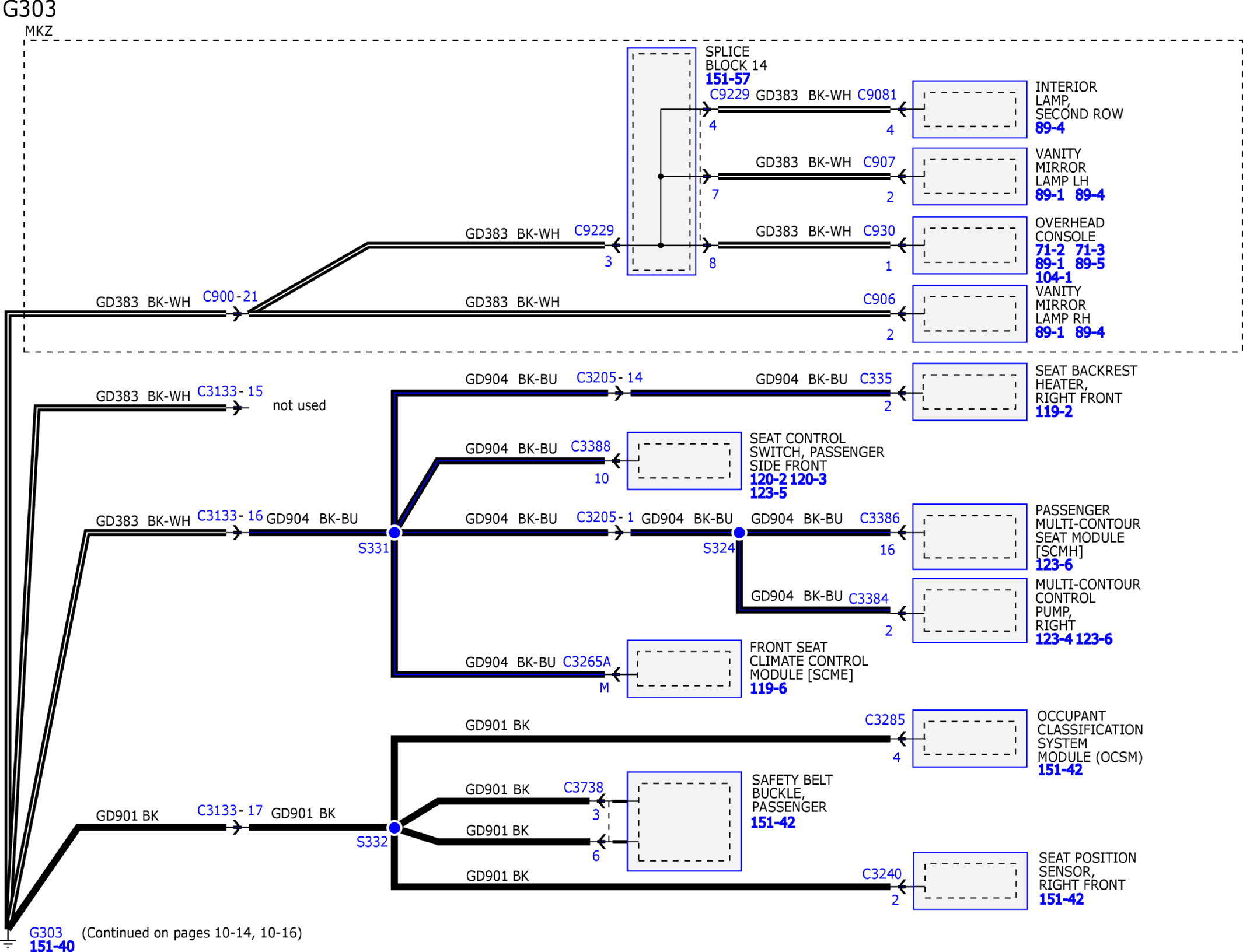Click connector label C900-21
1243x952 pixels.
pyautogui.click(x=230, y=296)
